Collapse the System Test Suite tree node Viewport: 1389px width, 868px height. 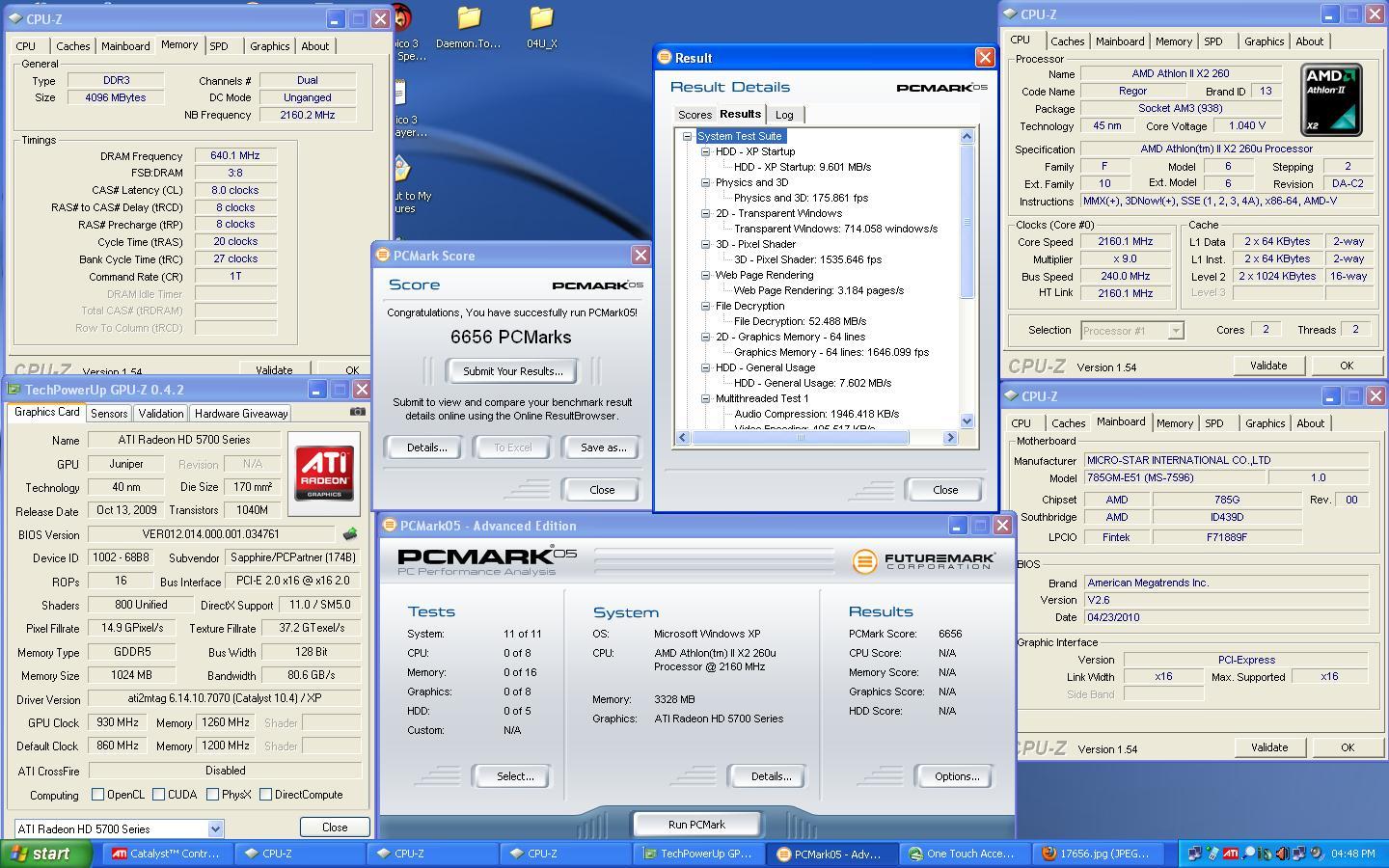coord(687,136)
